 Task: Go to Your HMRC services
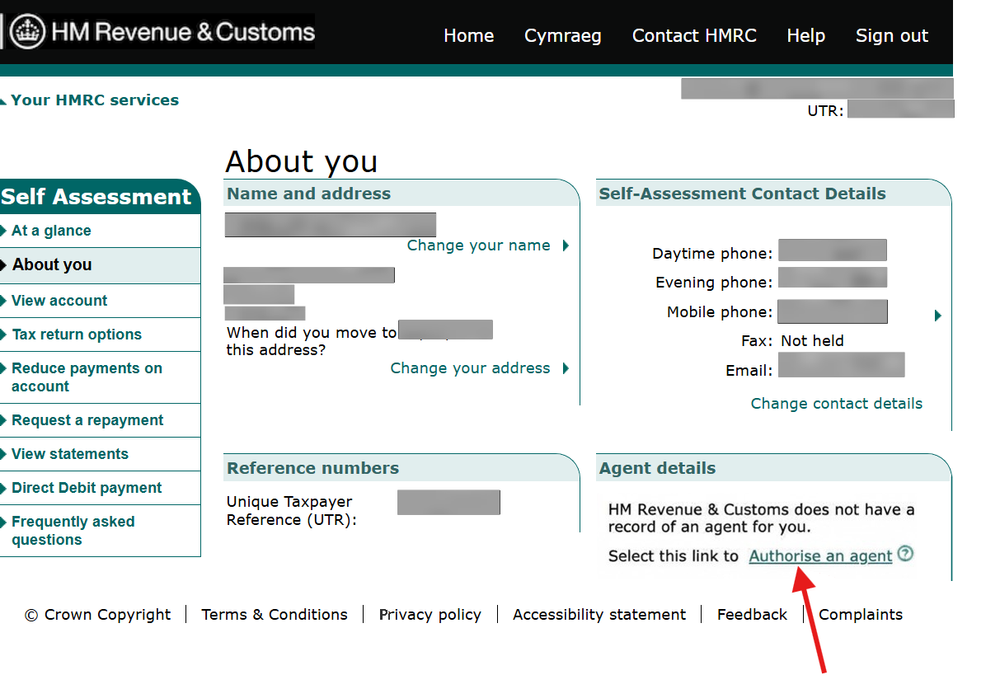pyautogui.click(x=94, y=100)
